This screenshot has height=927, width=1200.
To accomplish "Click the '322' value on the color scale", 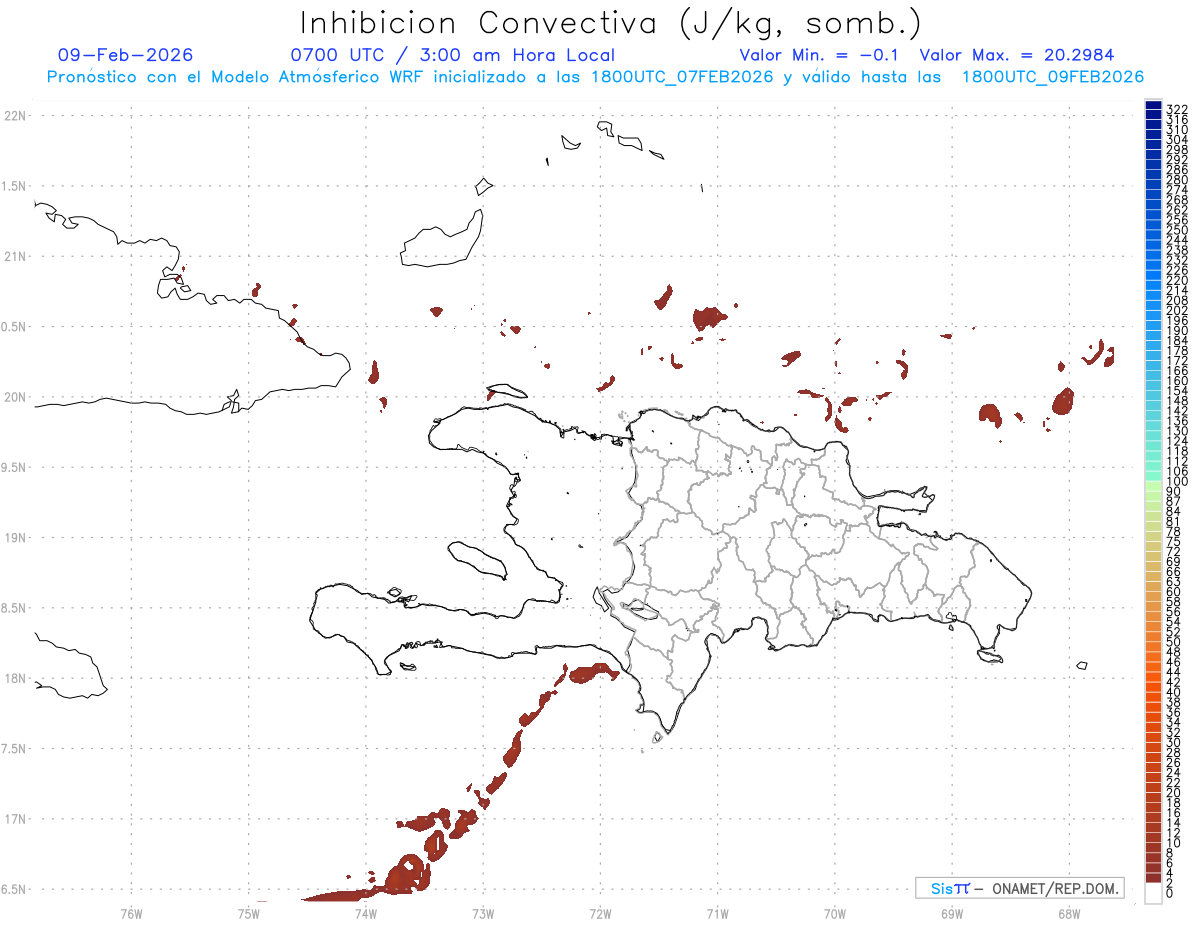I will [x=1177, y=109].
